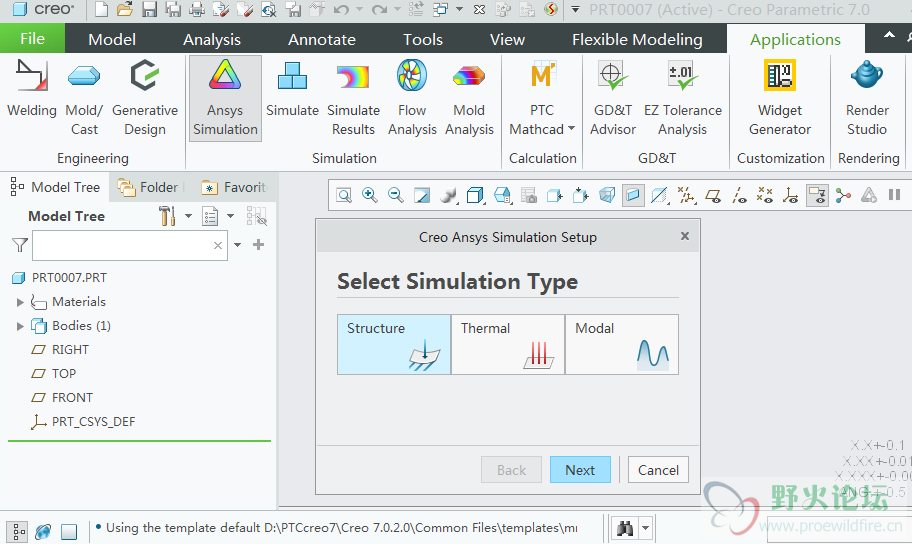This screenshot has height=544, width=912.
Task: Click the Save icon in quick access toolbar
Action: coord(149,9)
